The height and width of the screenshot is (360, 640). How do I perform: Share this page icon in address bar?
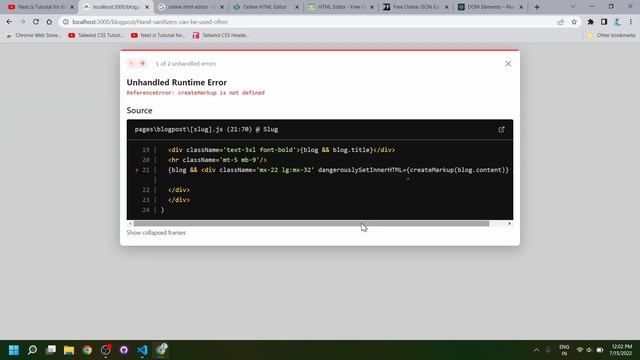coord(560,22)
